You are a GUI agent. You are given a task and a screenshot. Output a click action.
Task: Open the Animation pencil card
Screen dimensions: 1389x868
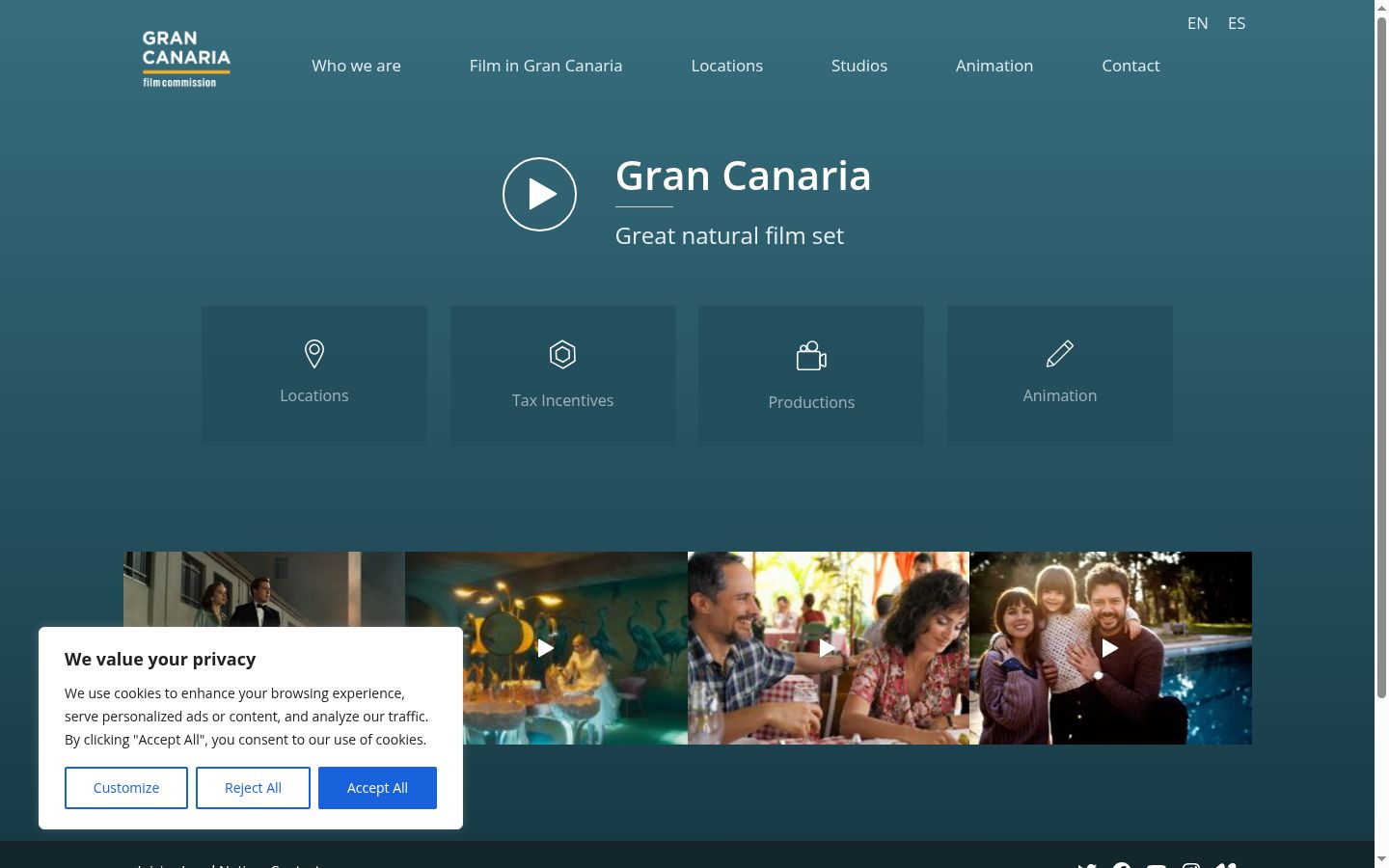[1060, 375]
